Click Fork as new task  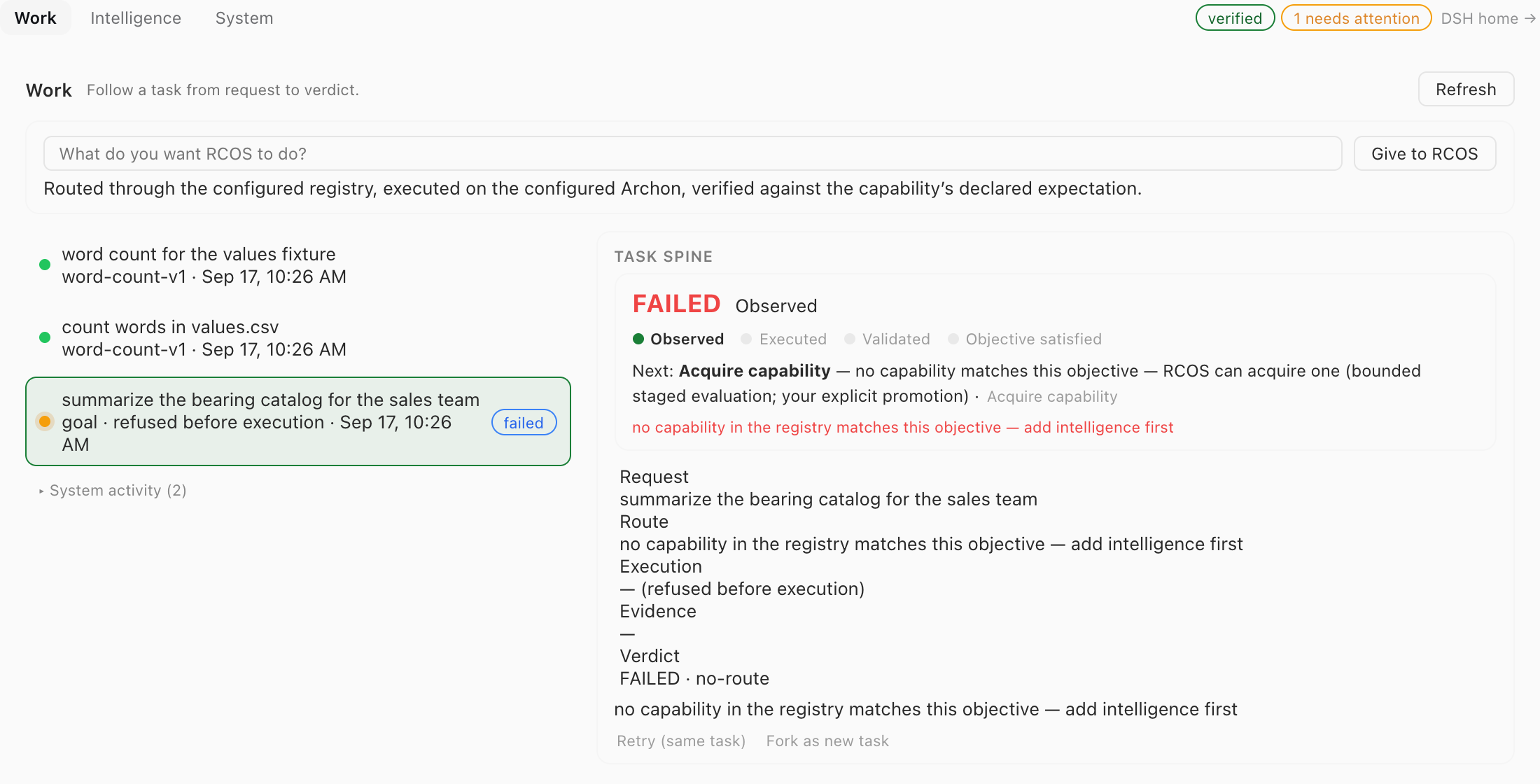pos(827,741)
